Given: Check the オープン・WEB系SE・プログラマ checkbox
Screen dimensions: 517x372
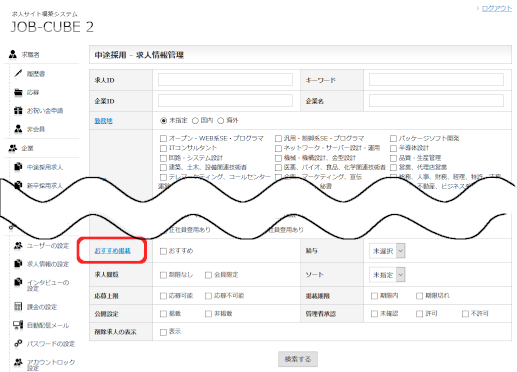Looking at the screenshot, I should tap(163, 138).
